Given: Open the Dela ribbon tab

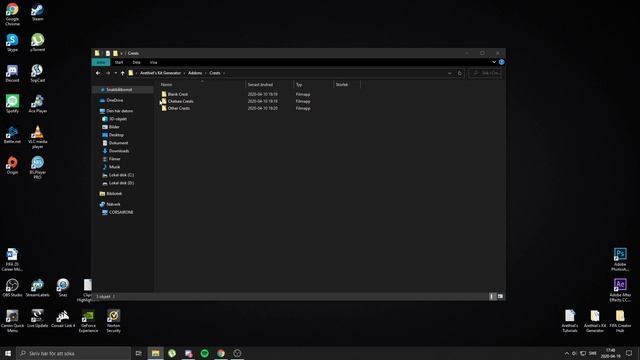Looking at the screenshot, I should click(x=136, y=62).
